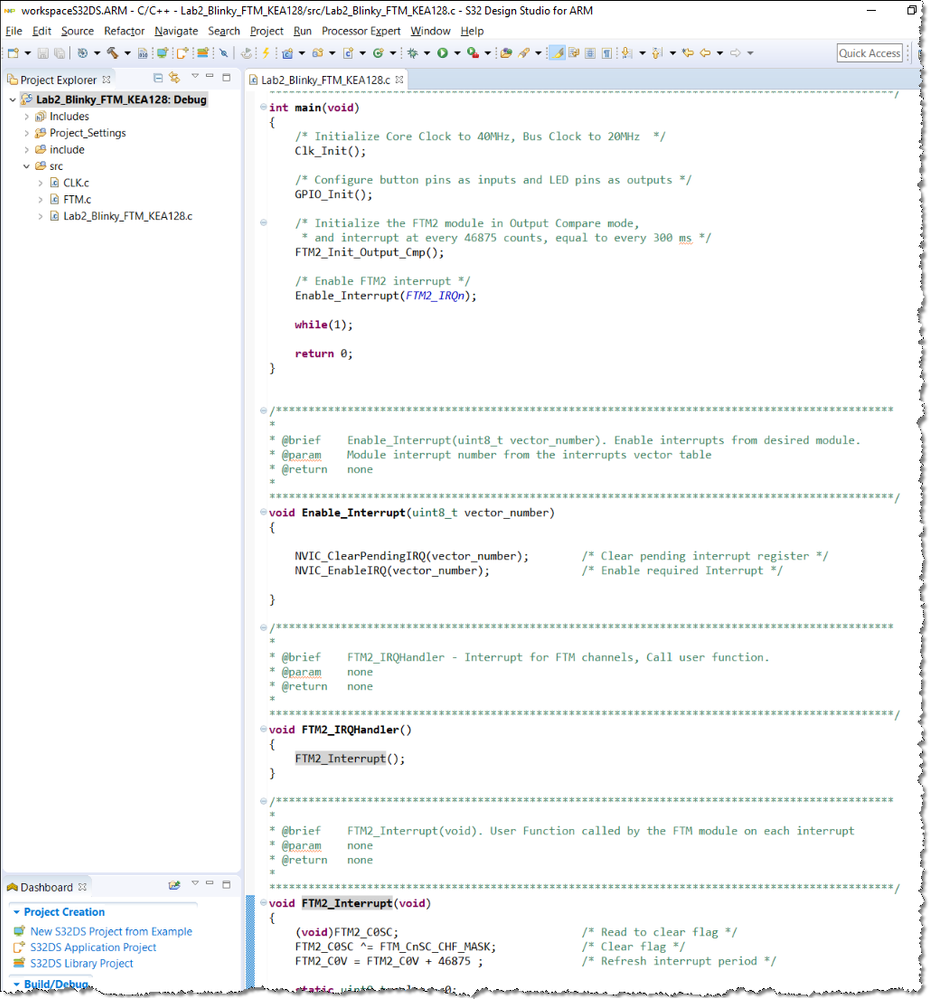The height and width of the screenshot is (999, 929).
Task: Collapse the Lab2_Blinky_FTM_KEA128 project tree
Action: pos(12,99)
